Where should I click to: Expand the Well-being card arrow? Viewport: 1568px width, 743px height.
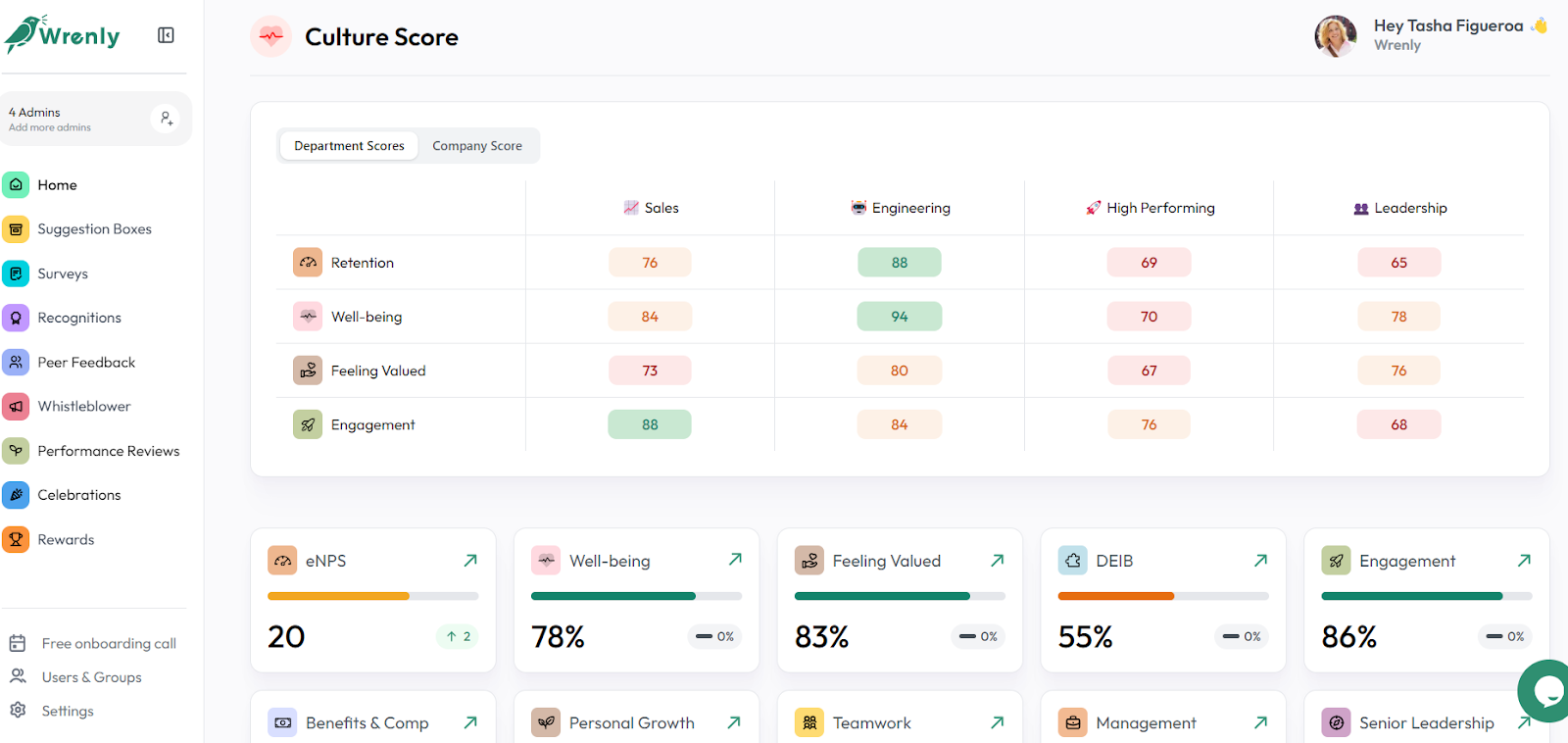tap(735, 560)
